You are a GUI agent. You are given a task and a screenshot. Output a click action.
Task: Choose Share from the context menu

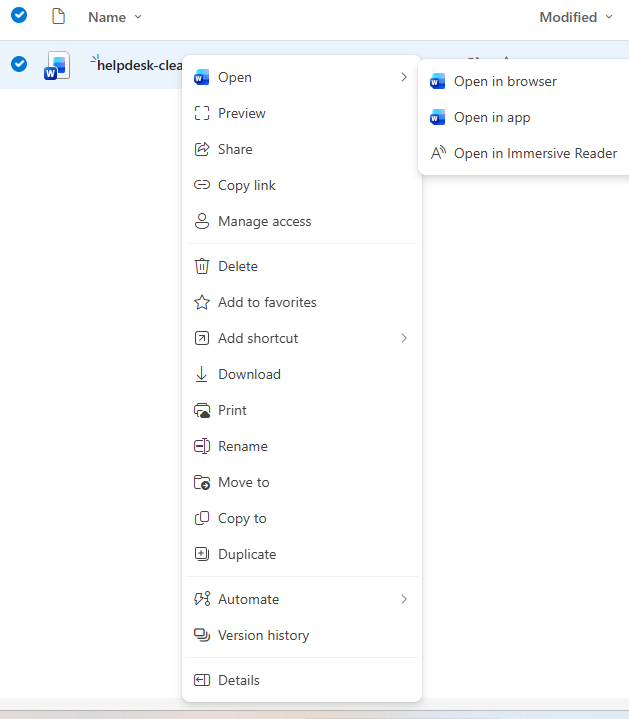(x=302, y=149)
